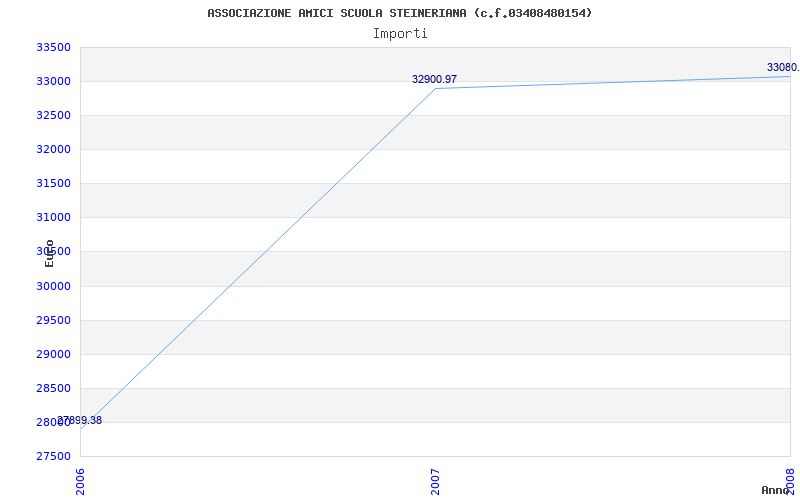
Task: Click the Euro axis title
Action: click(x=49, y=253)
